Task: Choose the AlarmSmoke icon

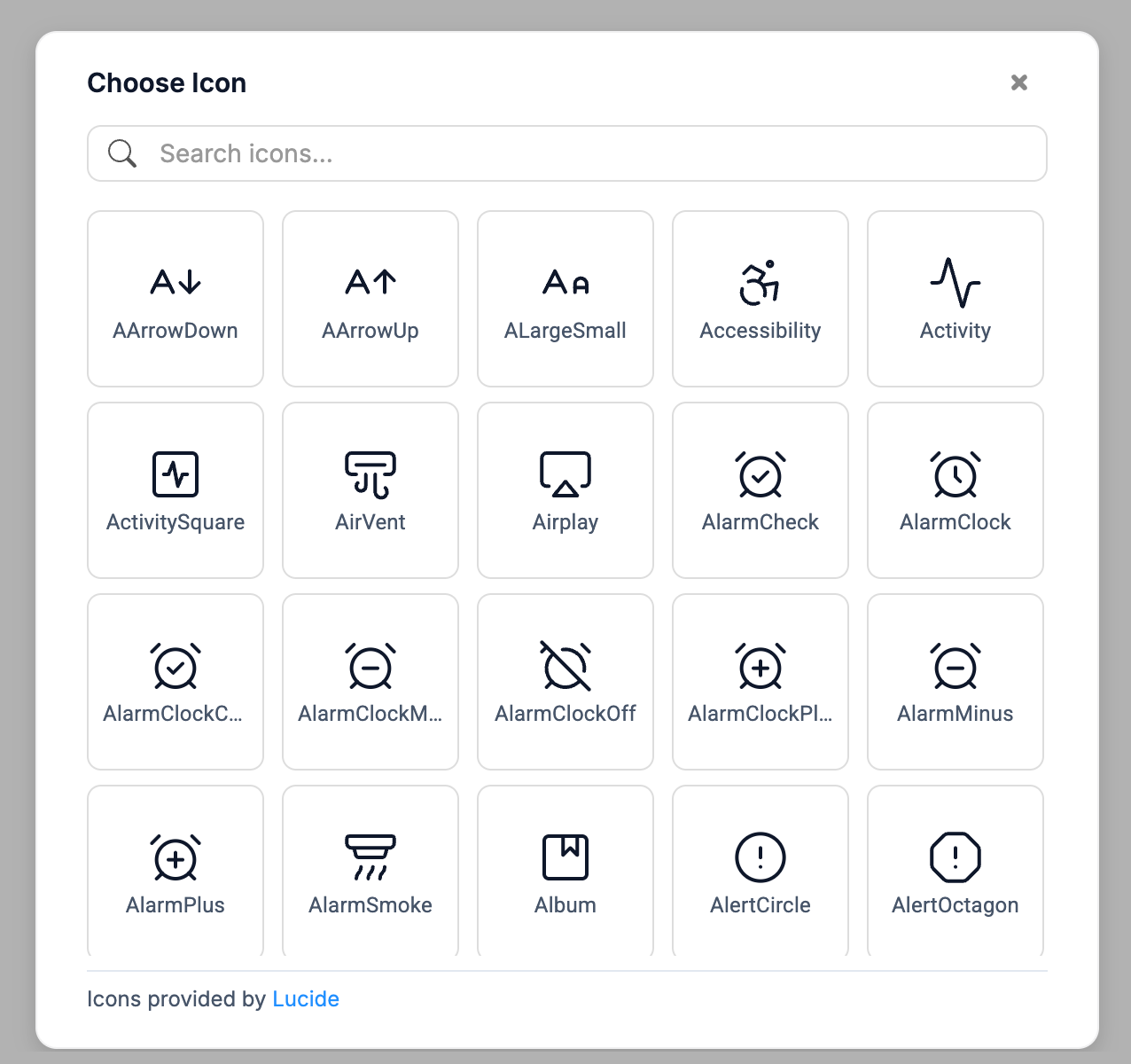Action: (x=370, y=872)
